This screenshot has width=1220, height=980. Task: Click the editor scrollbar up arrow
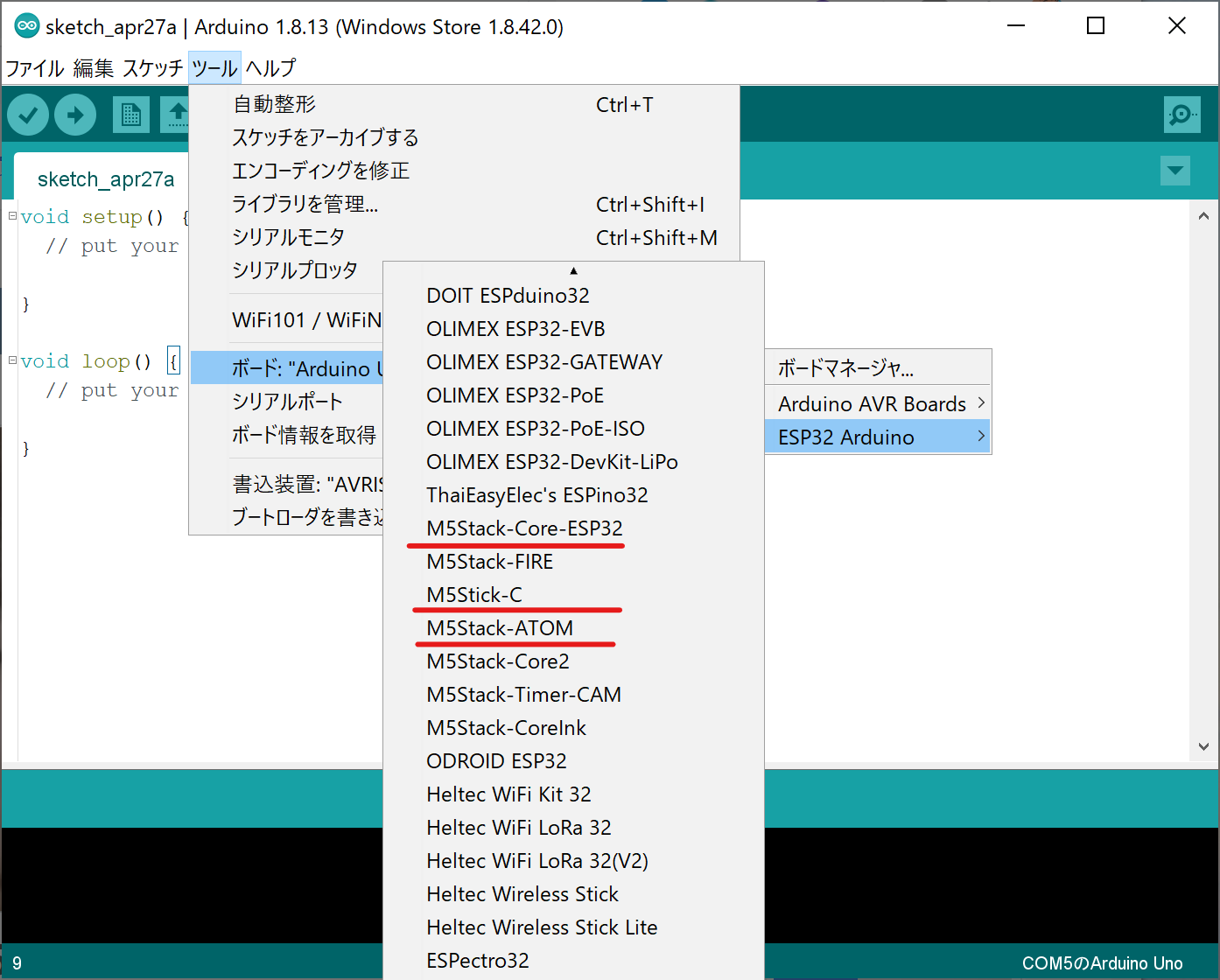click(x=1203, y=215)
